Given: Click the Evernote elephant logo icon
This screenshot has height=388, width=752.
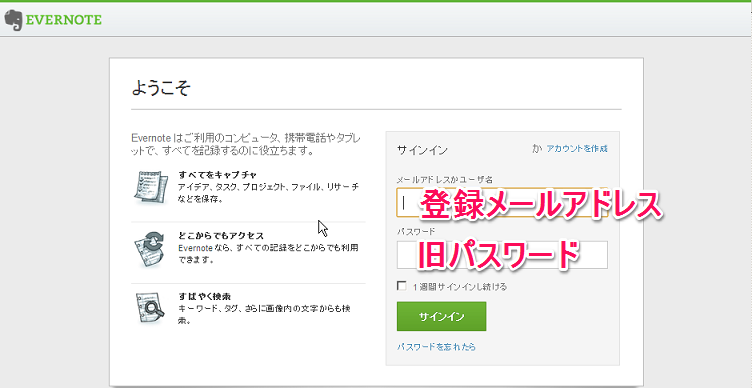Looking at the screenshot, I should point(13,21).
